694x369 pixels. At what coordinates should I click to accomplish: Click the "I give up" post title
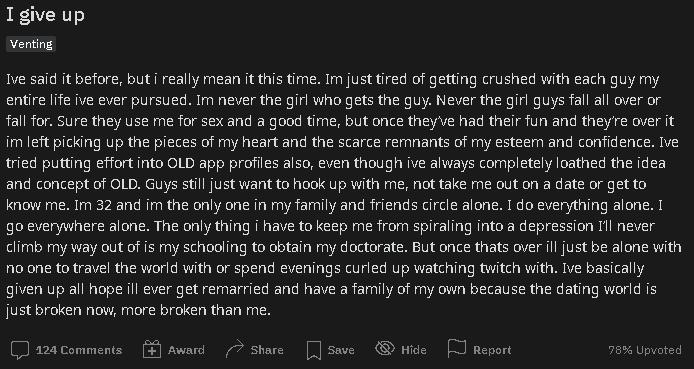45,15
